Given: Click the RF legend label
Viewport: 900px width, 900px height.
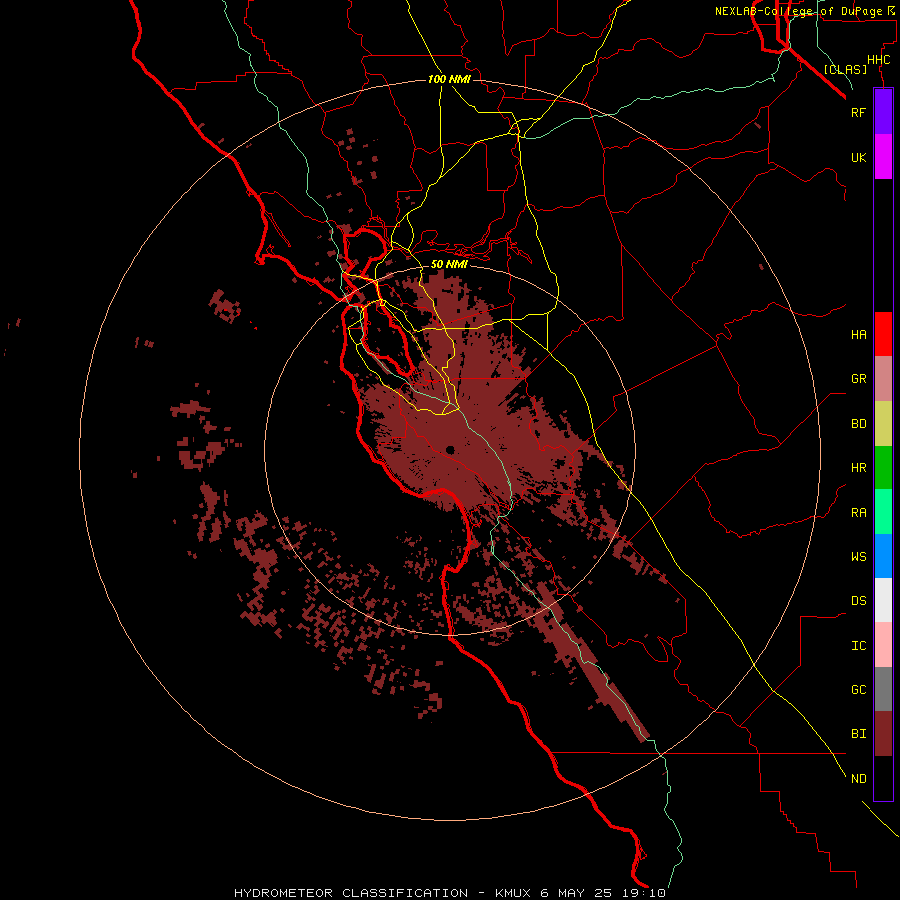Looking at the screenshot, I should click(858, 112).
